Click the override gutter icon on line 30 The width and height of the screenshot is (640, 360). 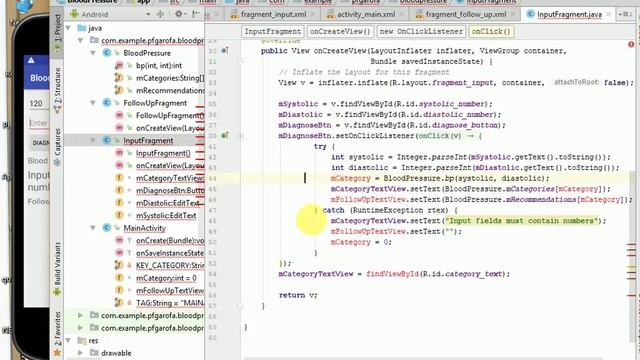[225, 51]
